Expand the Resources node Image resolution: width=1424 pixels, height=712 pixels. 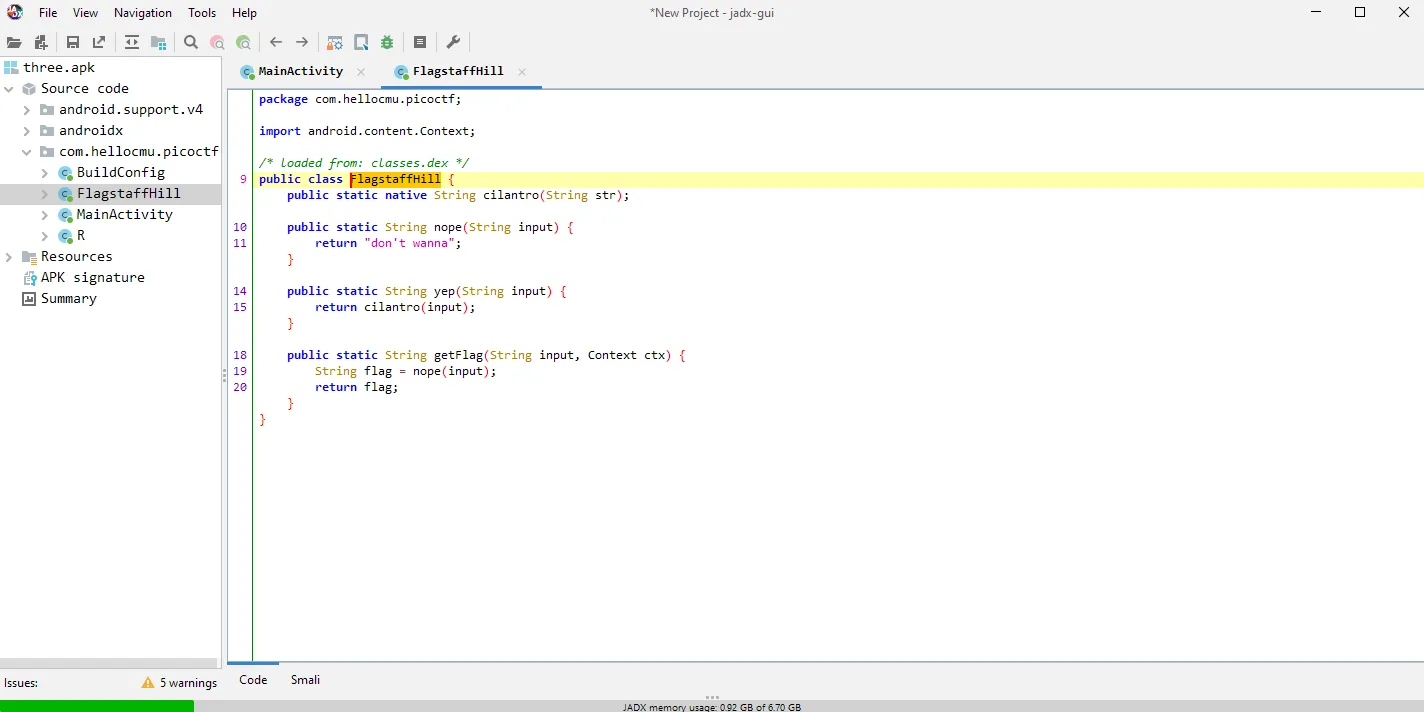9,257
